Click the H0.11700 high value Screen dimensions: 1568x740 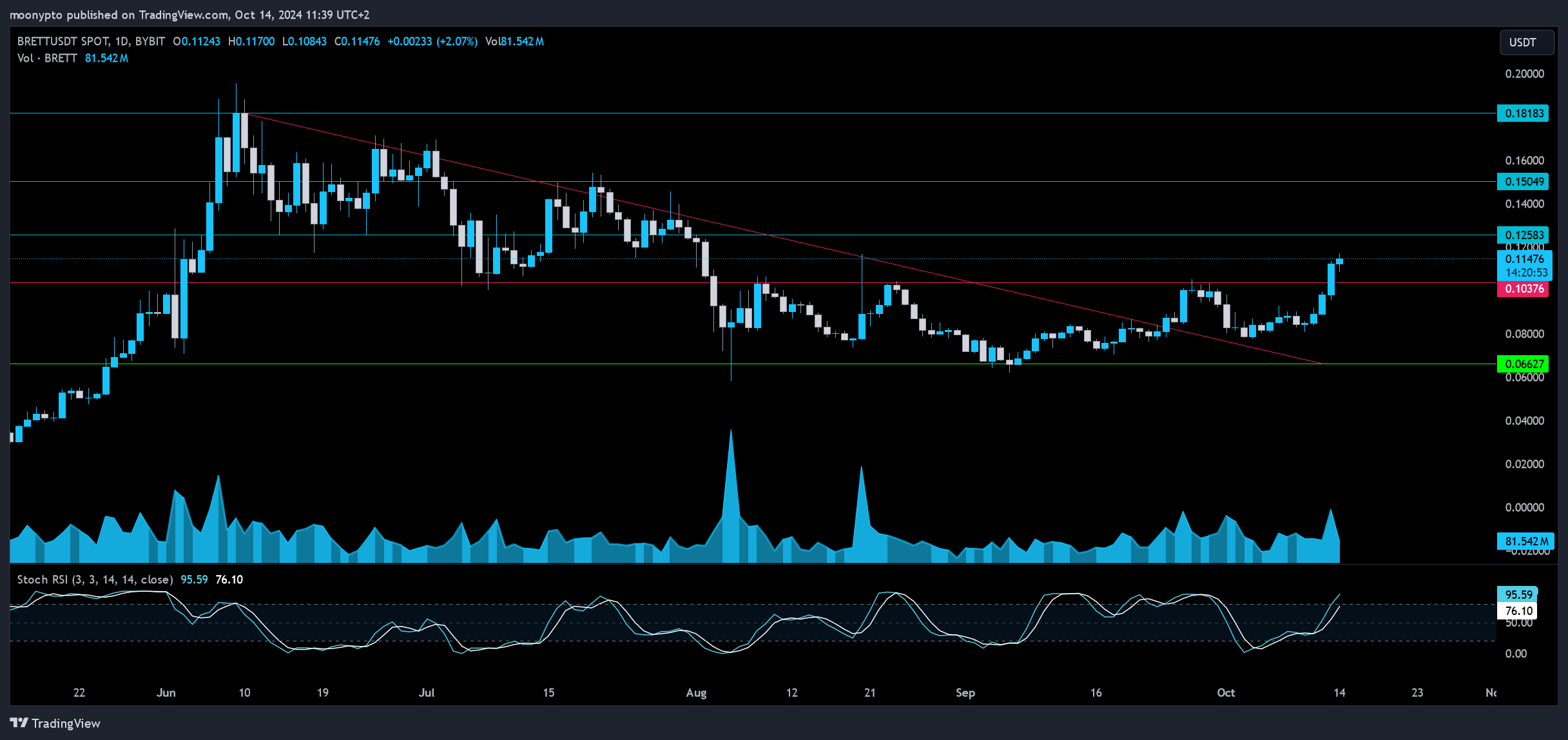click(x=251, y=41)
